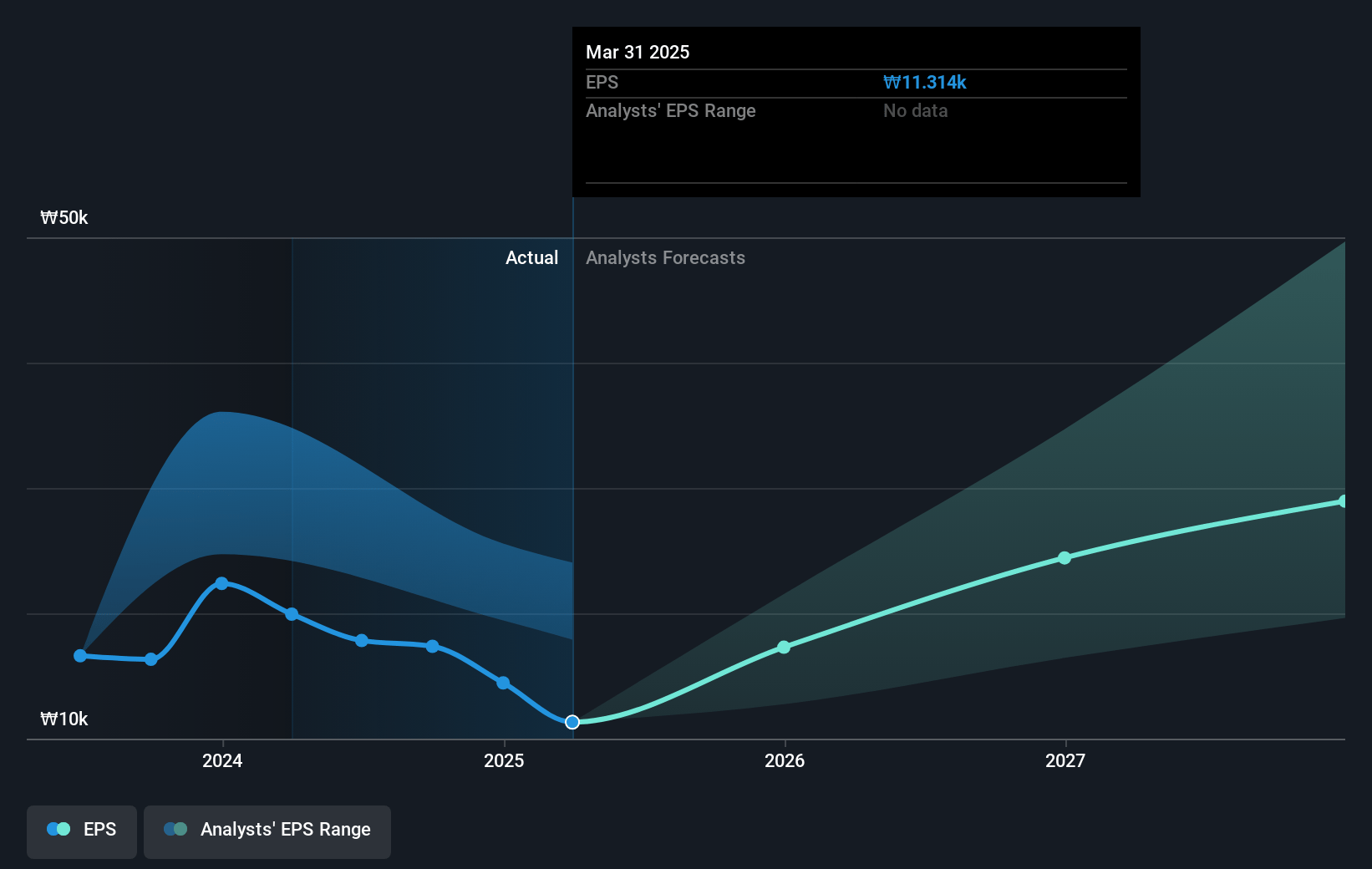The width and height of the screenshot is (1372, 869).
Task: Click the 'Actual' section label
Action: [531, 258]
